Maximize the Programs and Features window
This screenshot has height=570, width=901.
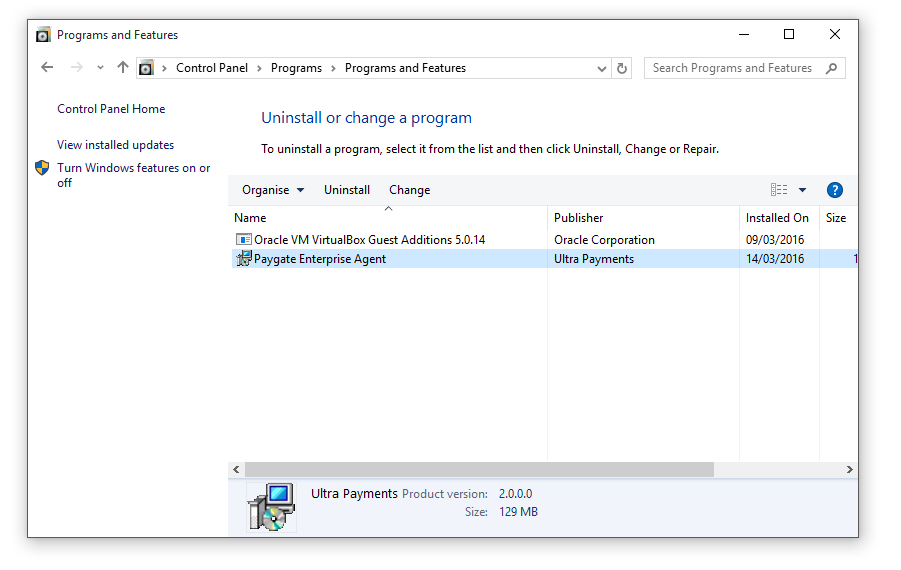789,34
